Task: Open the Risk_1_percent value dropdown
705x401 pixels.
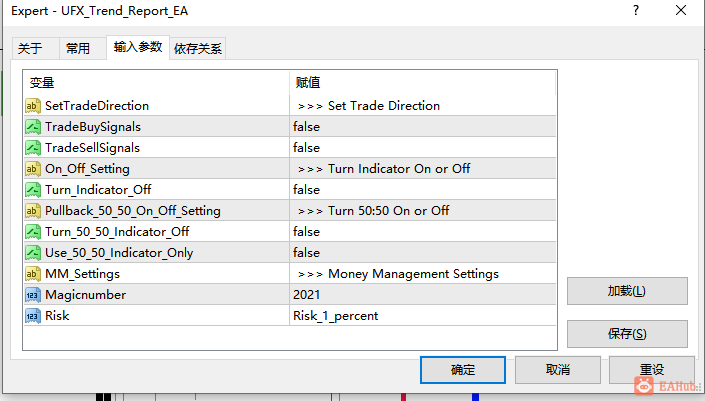Action: (x=423, y=316)
